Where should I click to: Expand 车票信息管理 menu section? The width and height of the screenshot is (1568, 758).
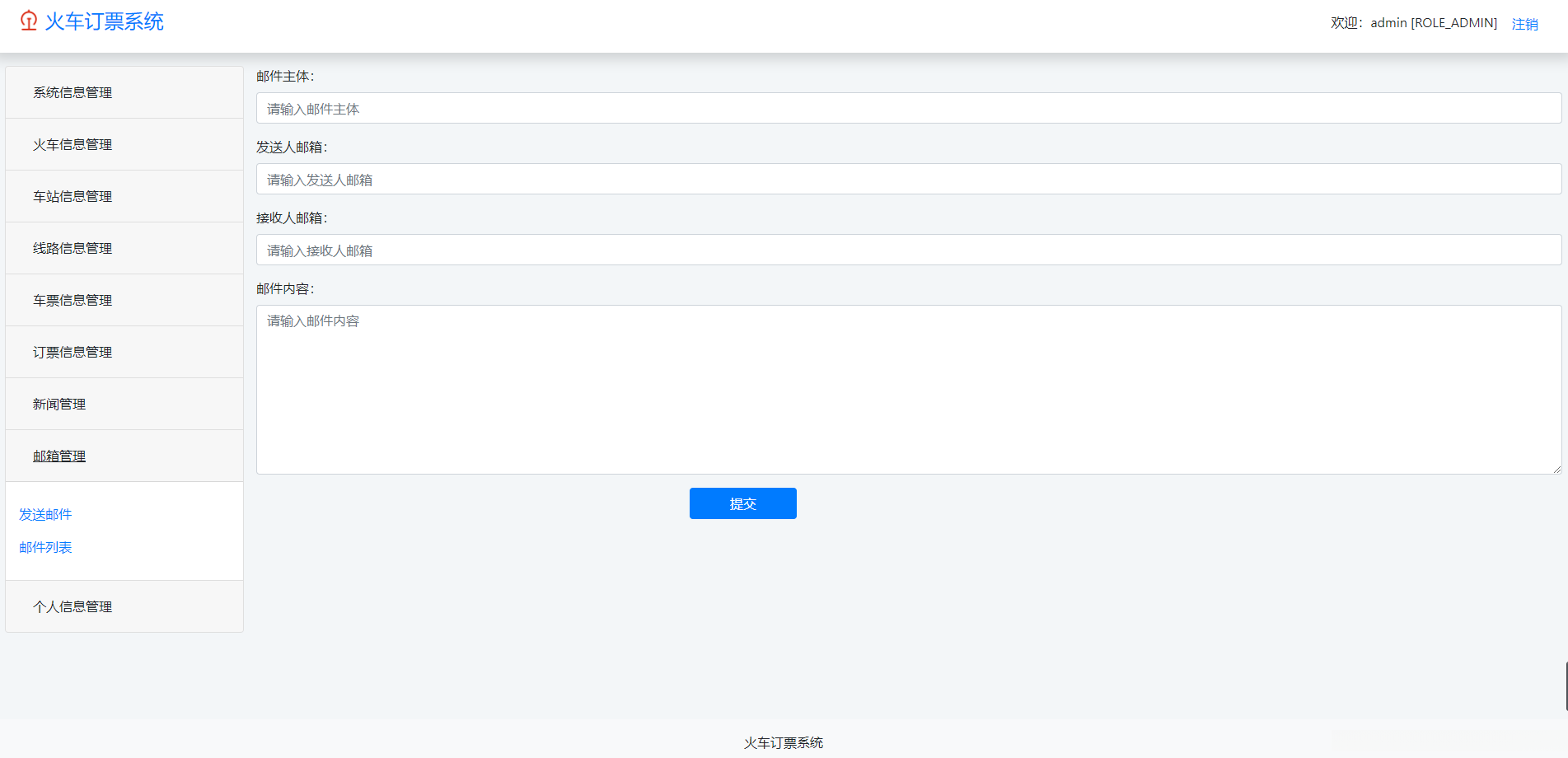pyautogui.click(x=124, y=300)
